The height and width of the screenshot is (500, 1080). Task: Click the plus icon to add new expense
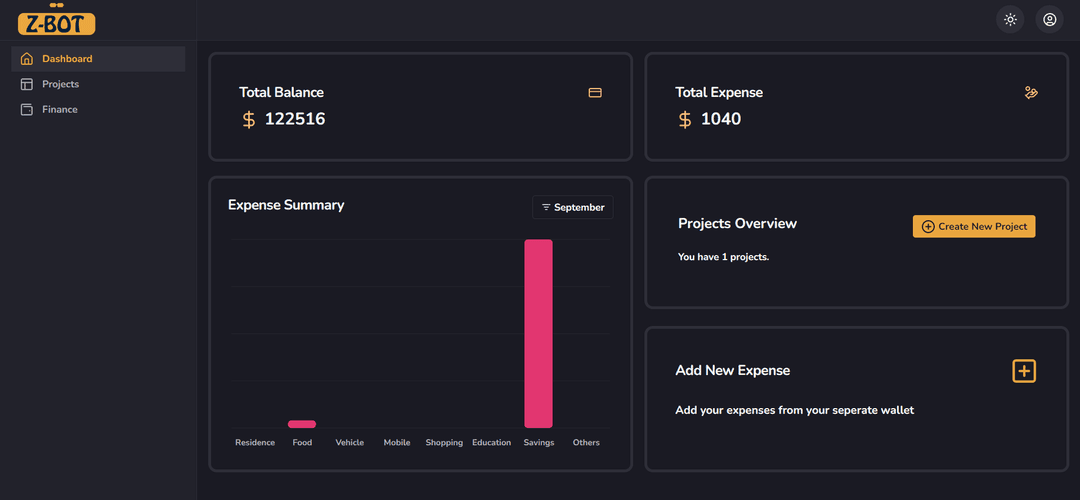[1024, 371]
